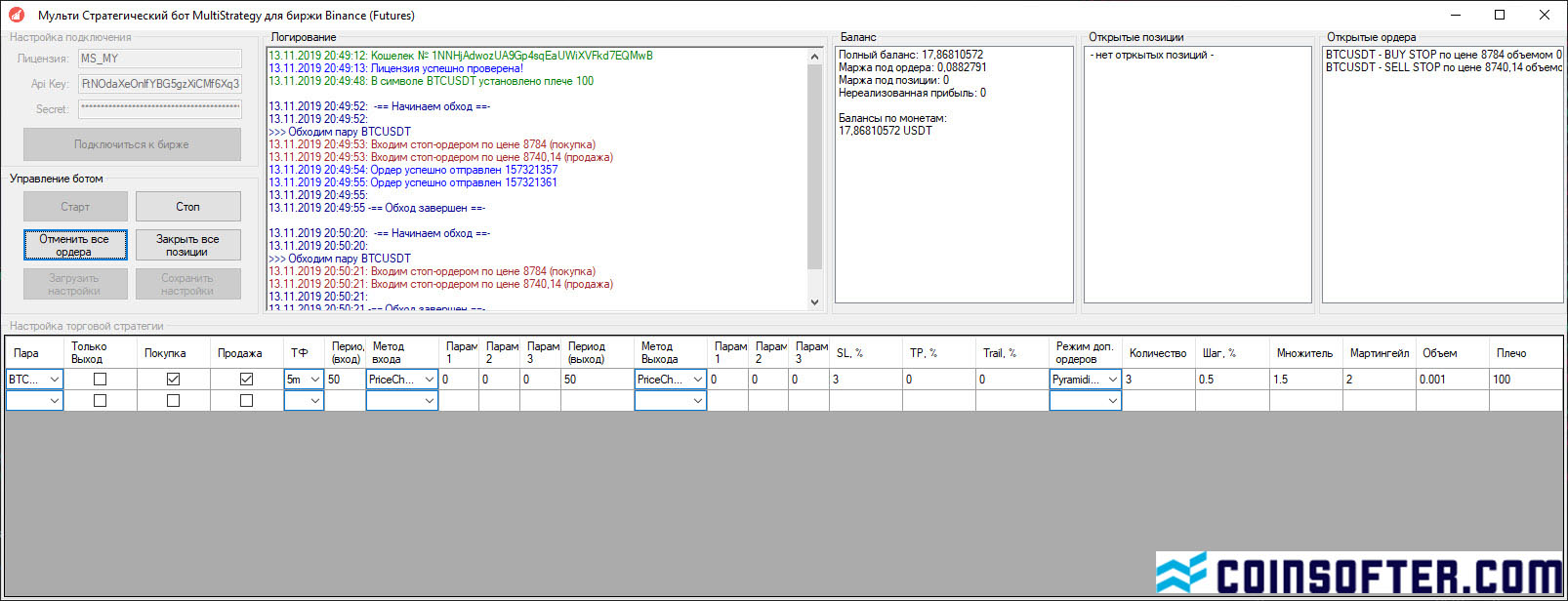This screenshot has height=601, width=1568.
Task: Open the Пара dropdown showing BTC...
Action: (x=34, y=380)
